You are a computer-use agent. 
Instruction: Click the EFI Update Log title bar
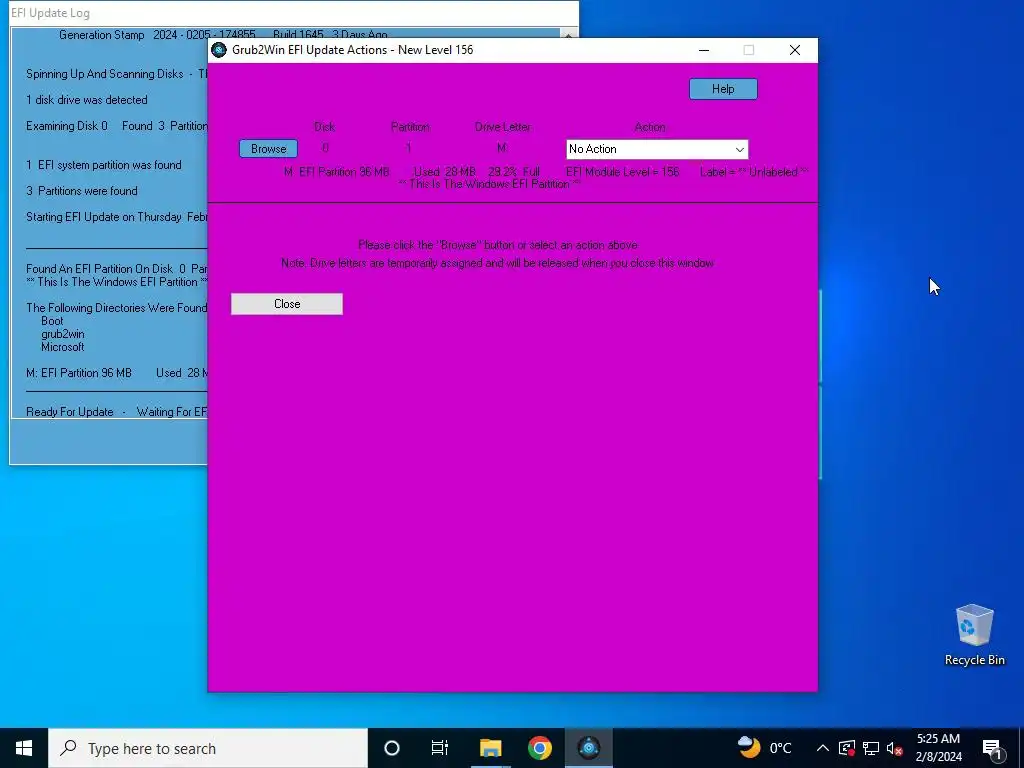(294, 13)
